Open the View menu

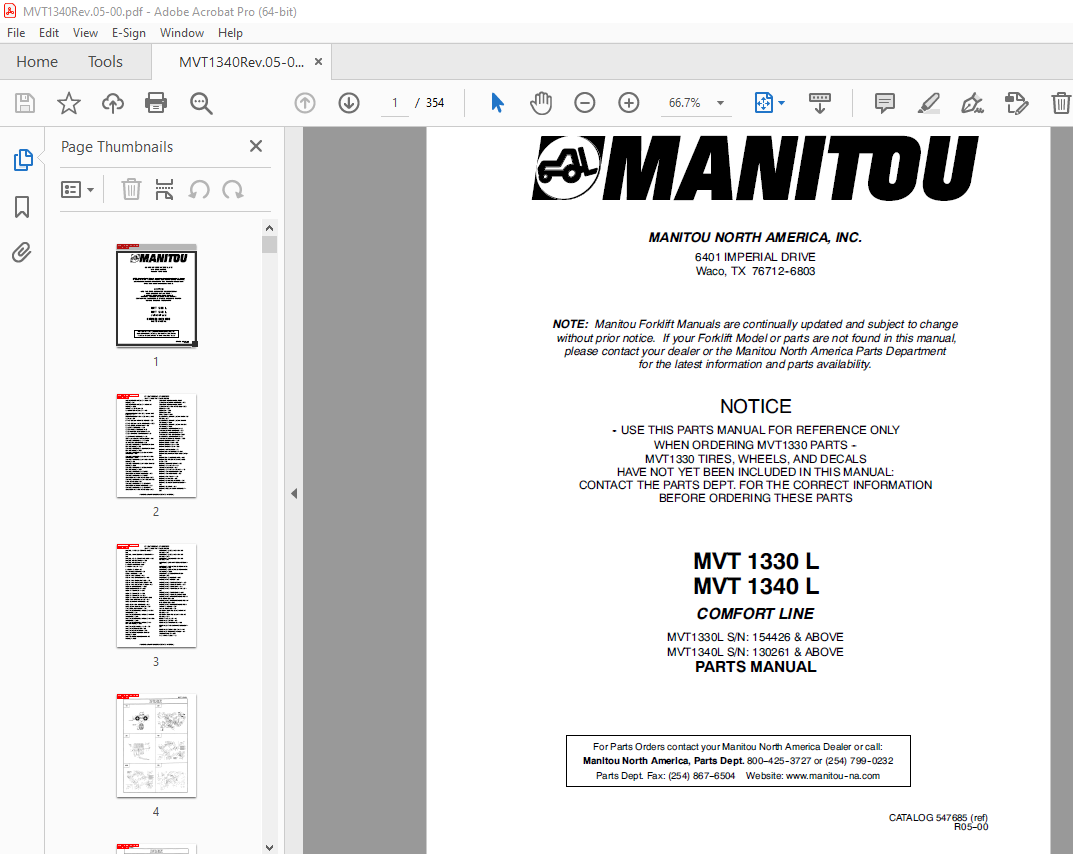(86, 33)
